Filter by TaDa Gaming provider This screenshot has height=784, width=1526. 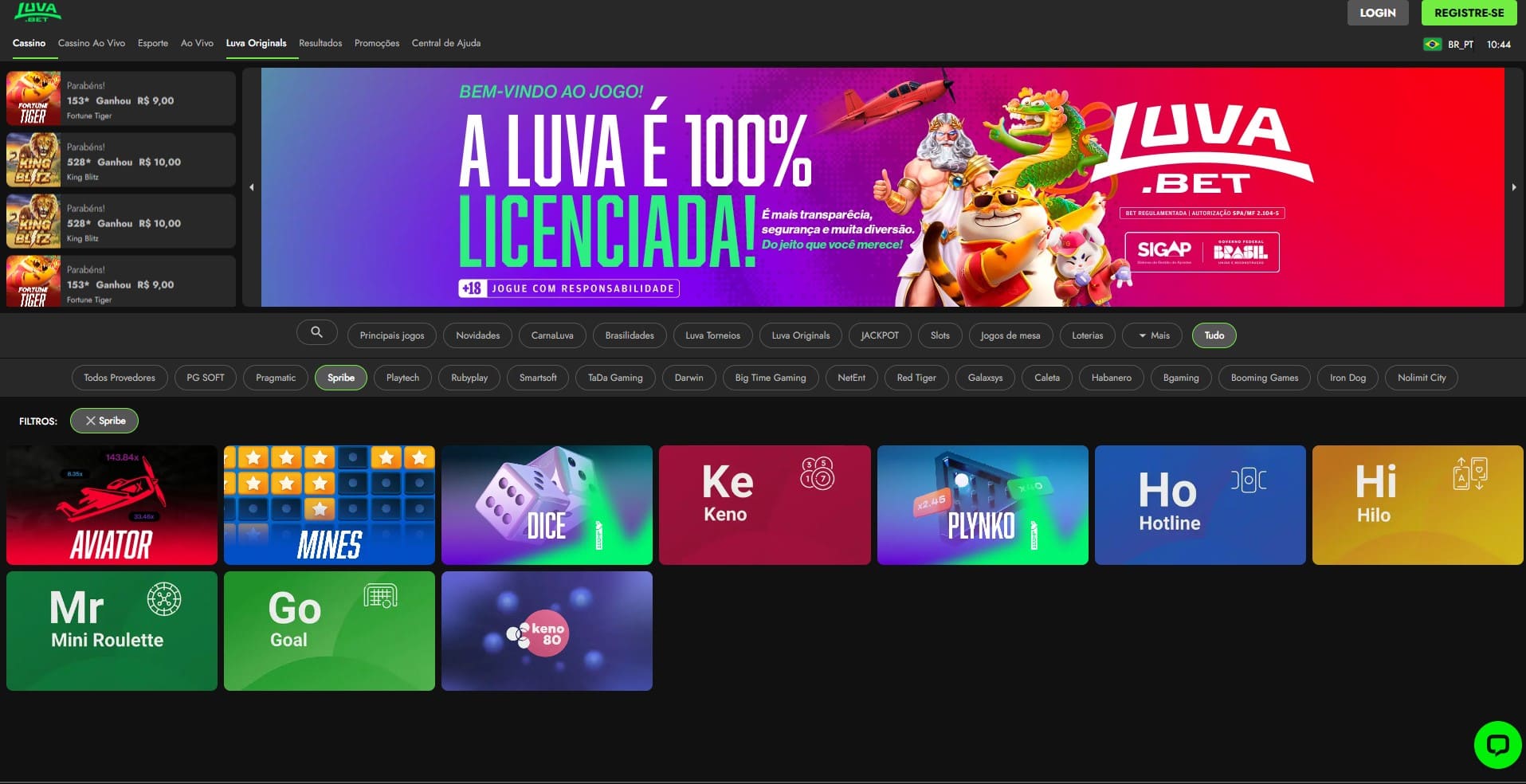[x=615, y=378]
